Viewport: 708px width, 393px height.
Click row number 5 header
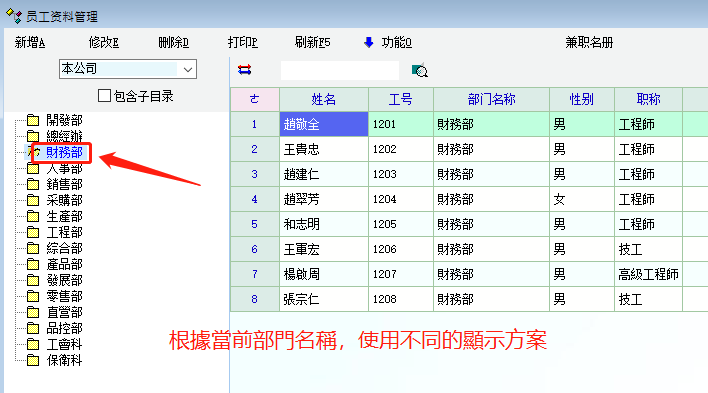[x=255, y=224]
